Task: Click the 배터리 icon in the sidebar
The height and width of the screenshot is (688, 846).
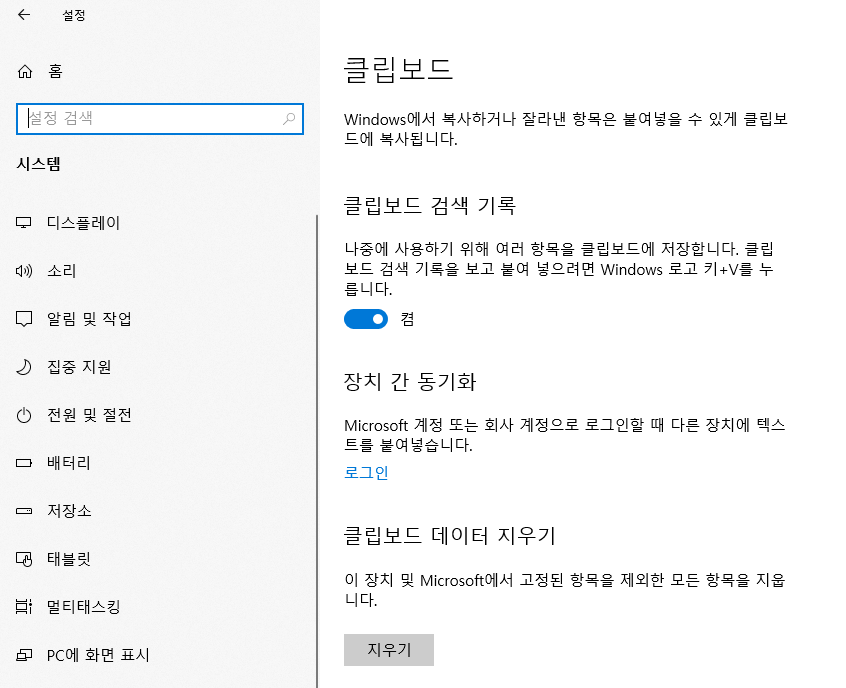Action: 25,463
